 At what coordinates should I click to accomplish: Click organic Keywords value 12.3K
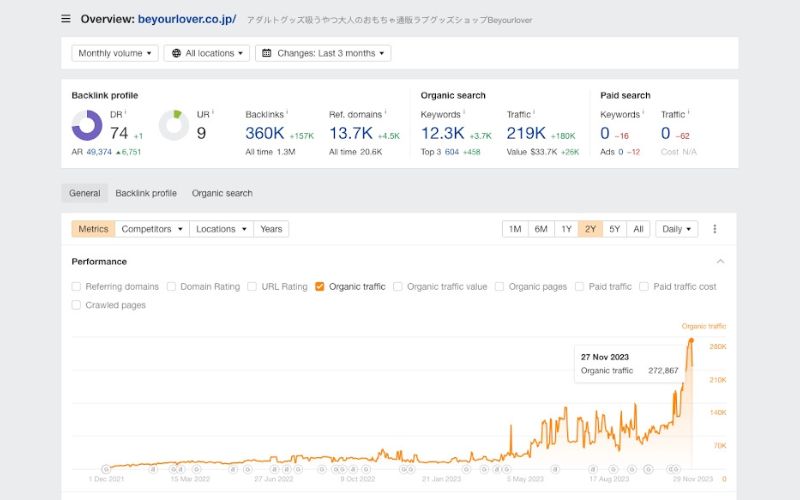coord(442,133)
